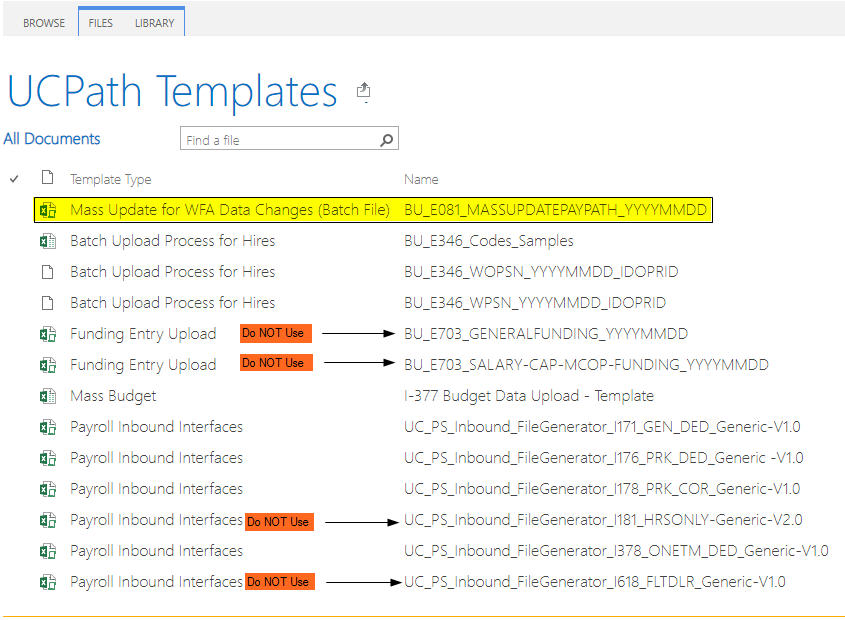
Task: Open the Template Type column menu
Action: 110,179
